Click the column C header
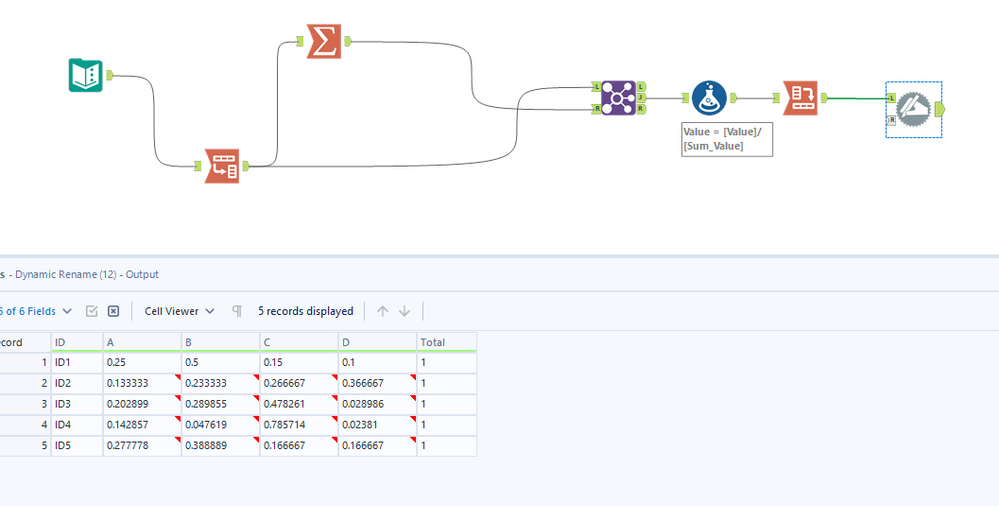Viewport: 999px width, 506px height. (299, 342)
